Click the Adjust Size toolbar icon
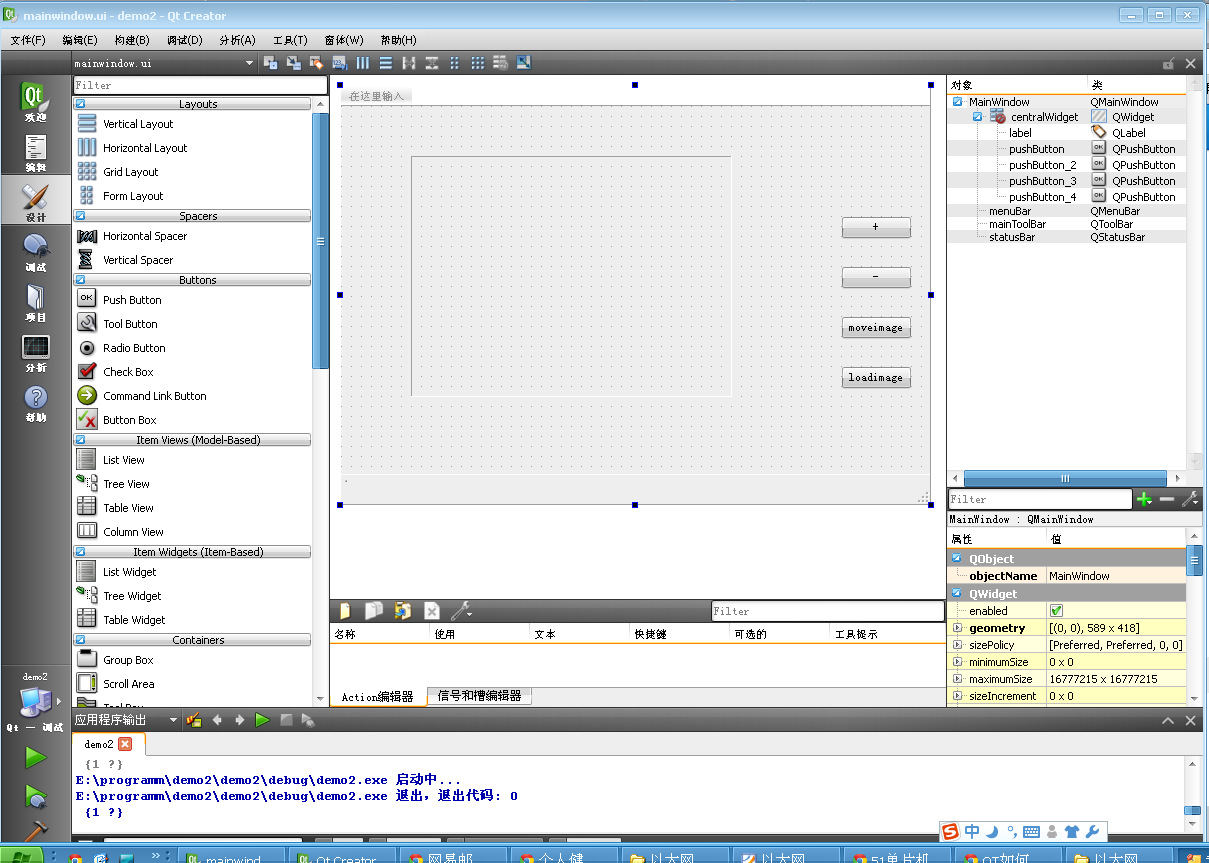Viewport: 1209px width, 863px height. click(x=524, y=62)
